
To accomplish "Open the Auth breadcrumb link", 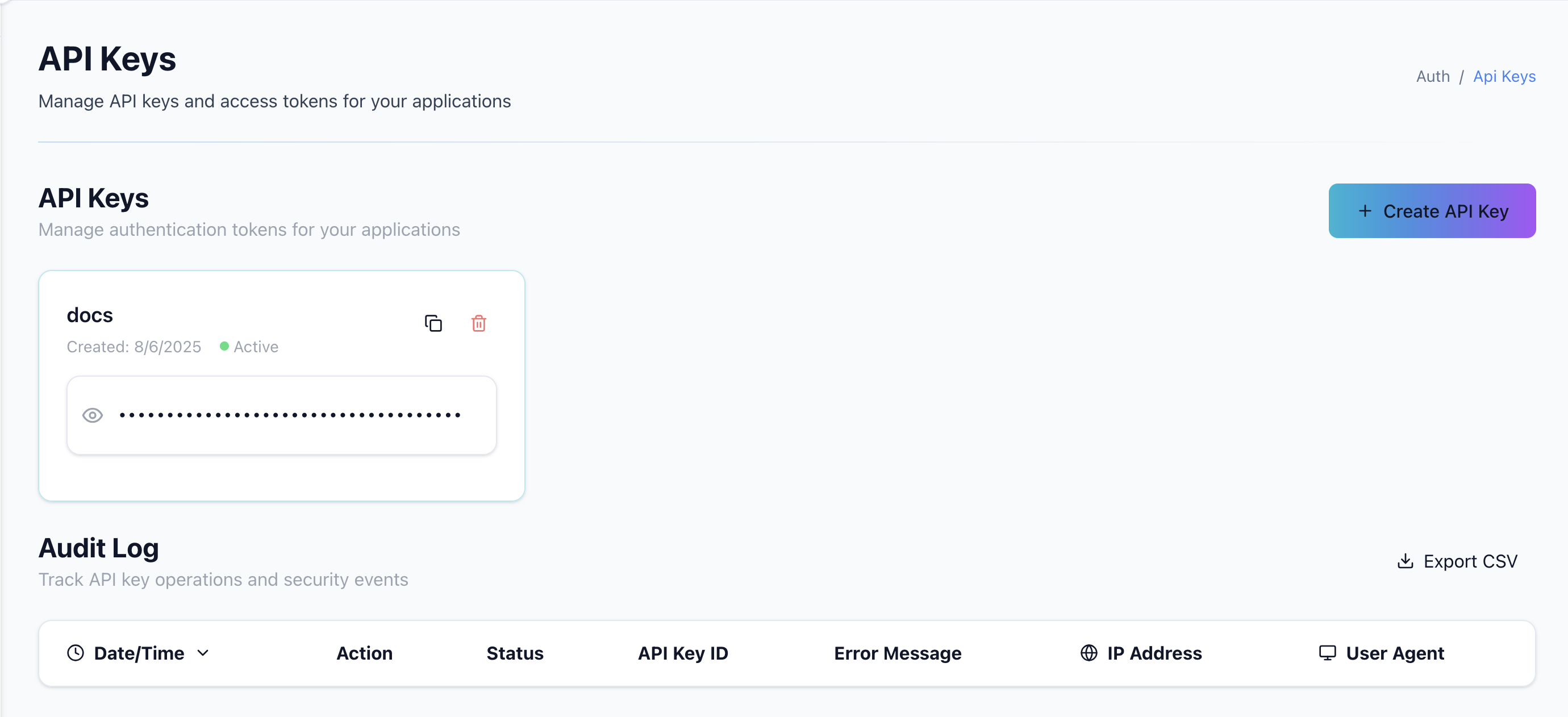I will tap(1433, 76).
